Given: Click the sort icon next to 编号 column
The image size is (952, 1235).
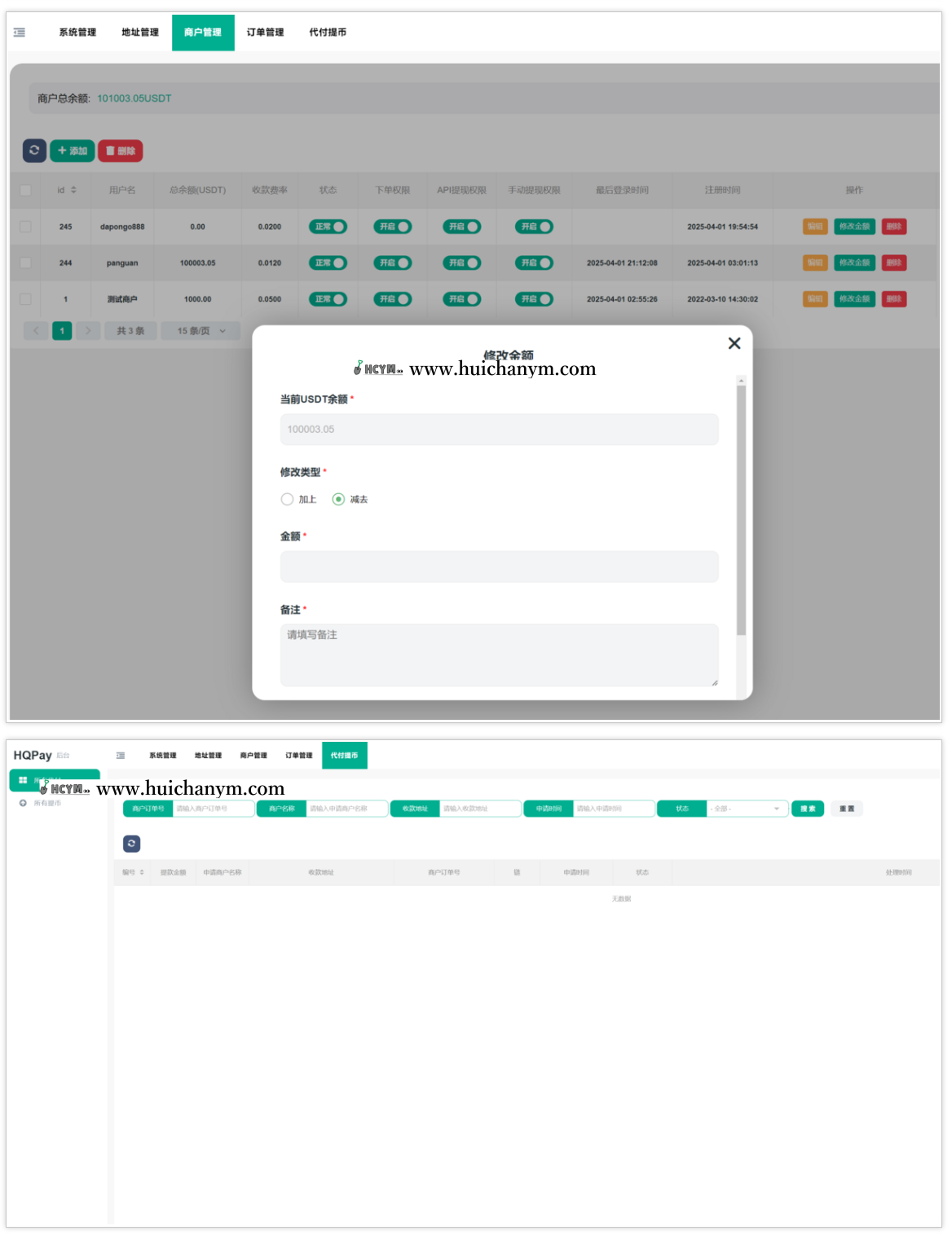Looking at the screenshot, I should [142, 872].
